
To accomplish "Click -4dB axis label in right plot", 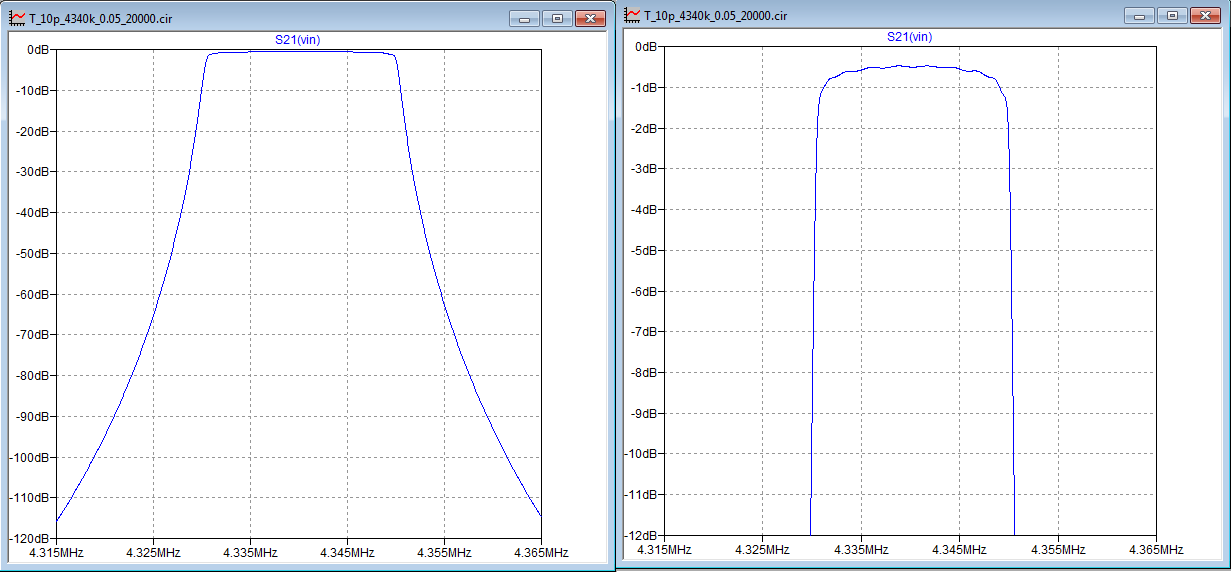I will [x=645, y=209].
